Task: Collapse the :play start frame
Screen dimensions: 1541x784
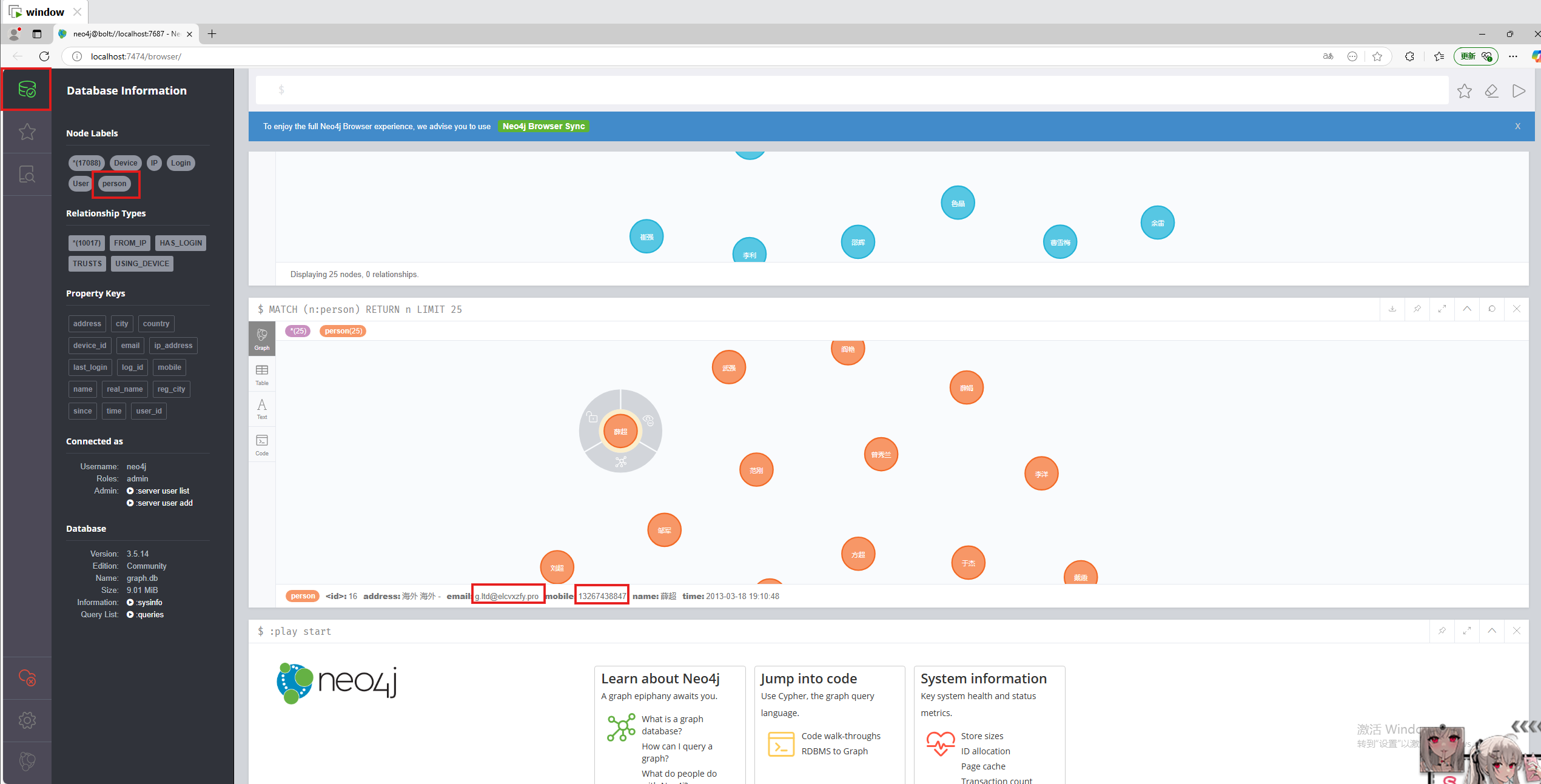Action: click(1492, 631)
